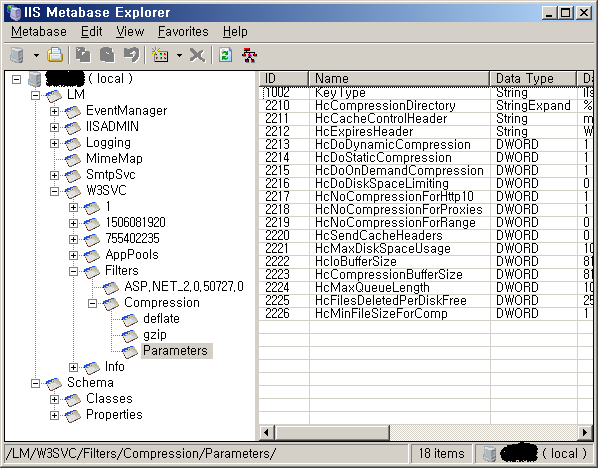
Task: Expand the AppPools node
Action: point(74,256)
